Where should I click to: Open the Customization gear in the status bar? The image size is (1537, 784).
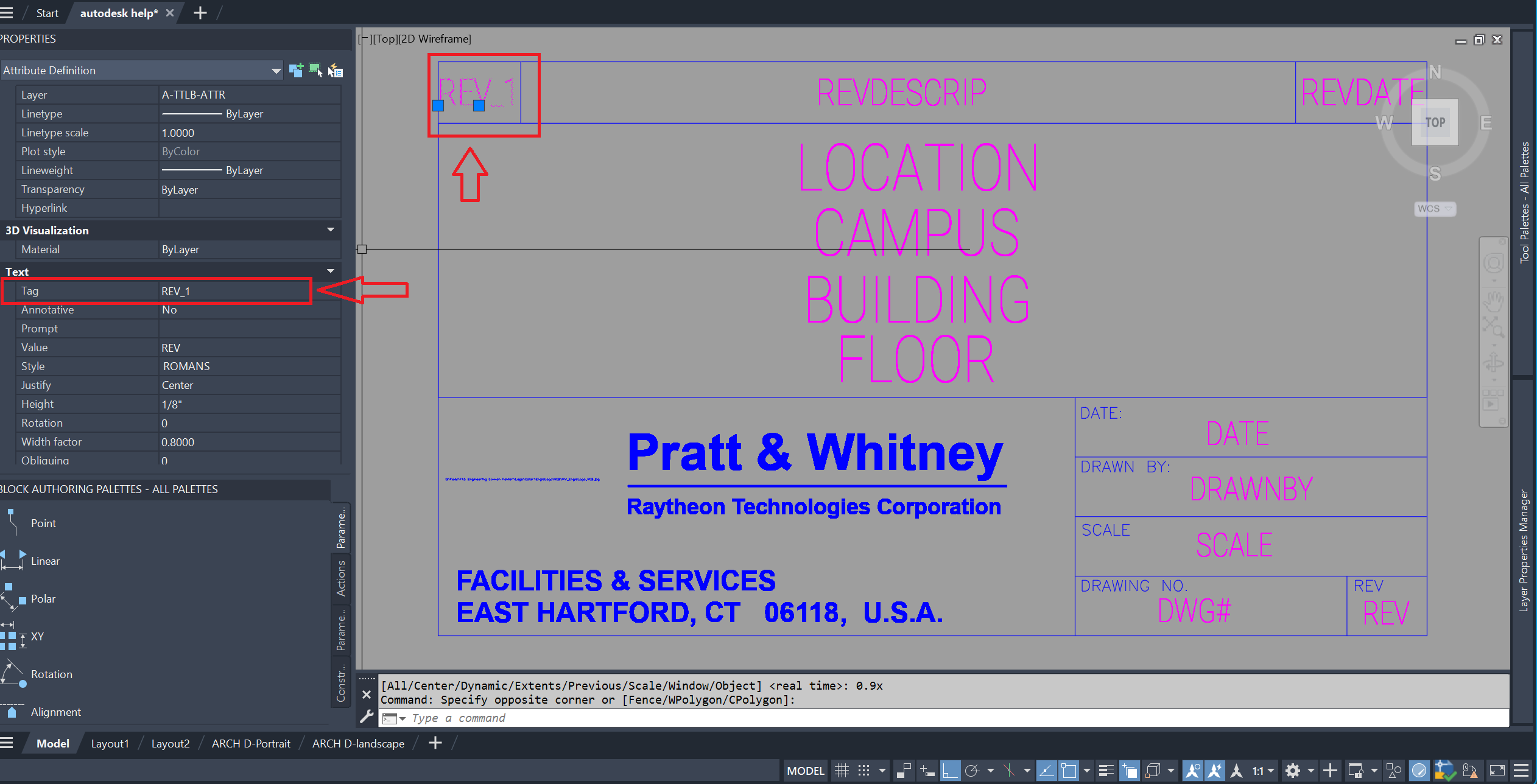click(1293, 770)
